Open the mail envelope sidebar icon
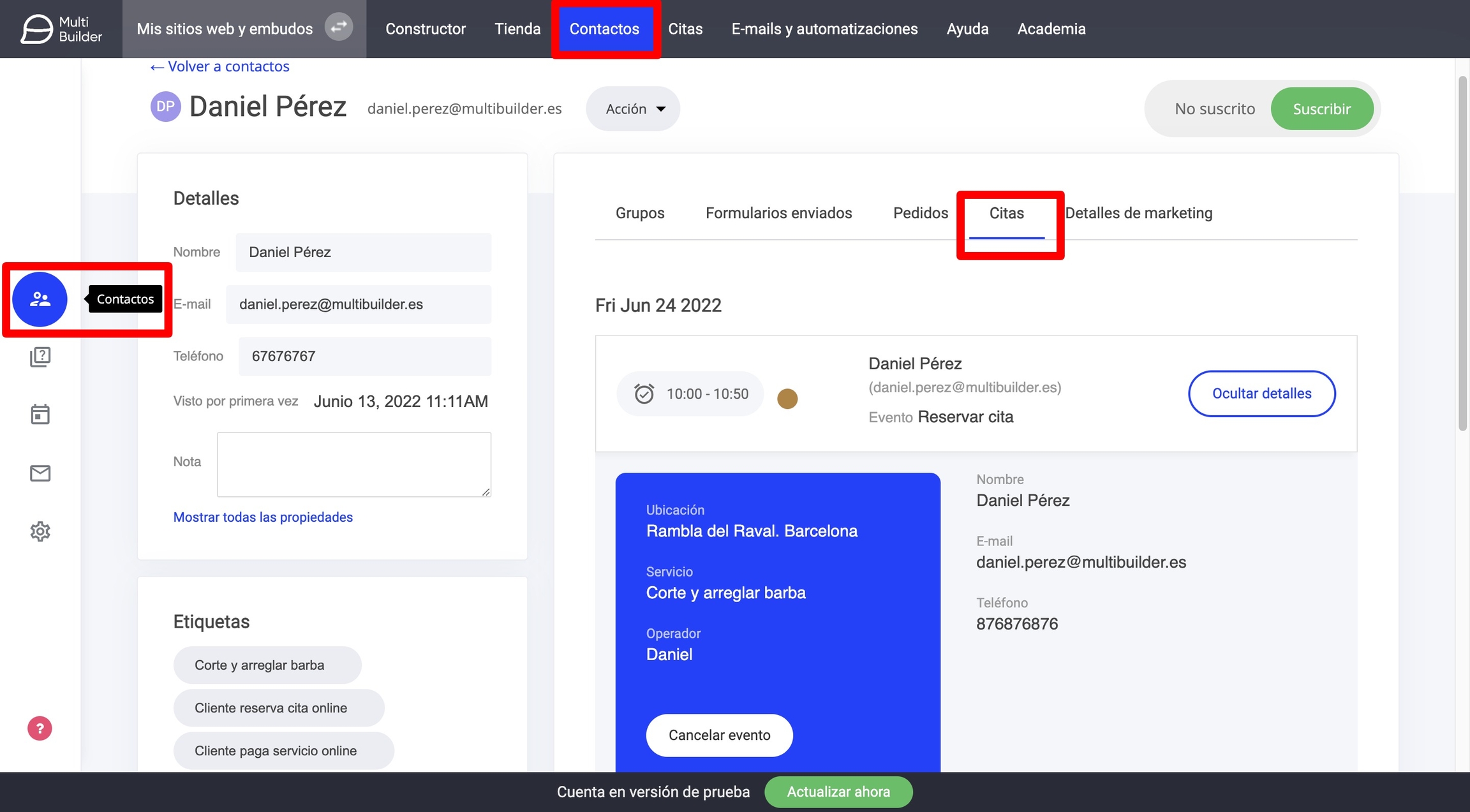The image size is (1470, 812). (40, 473)
